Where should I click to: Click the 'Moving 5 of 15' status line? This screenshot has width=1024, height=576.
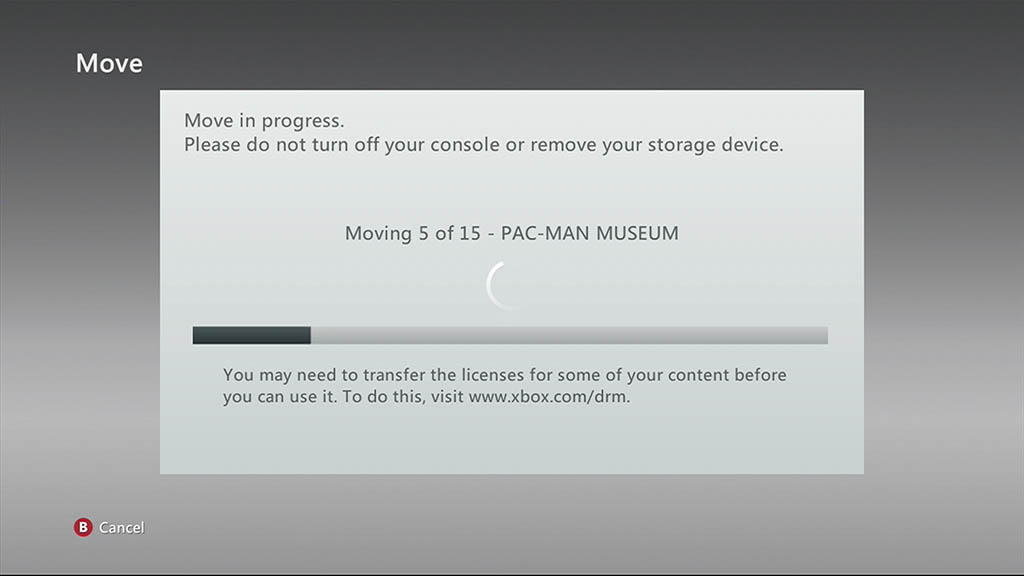pyautogui.click(x=413, y=233)
